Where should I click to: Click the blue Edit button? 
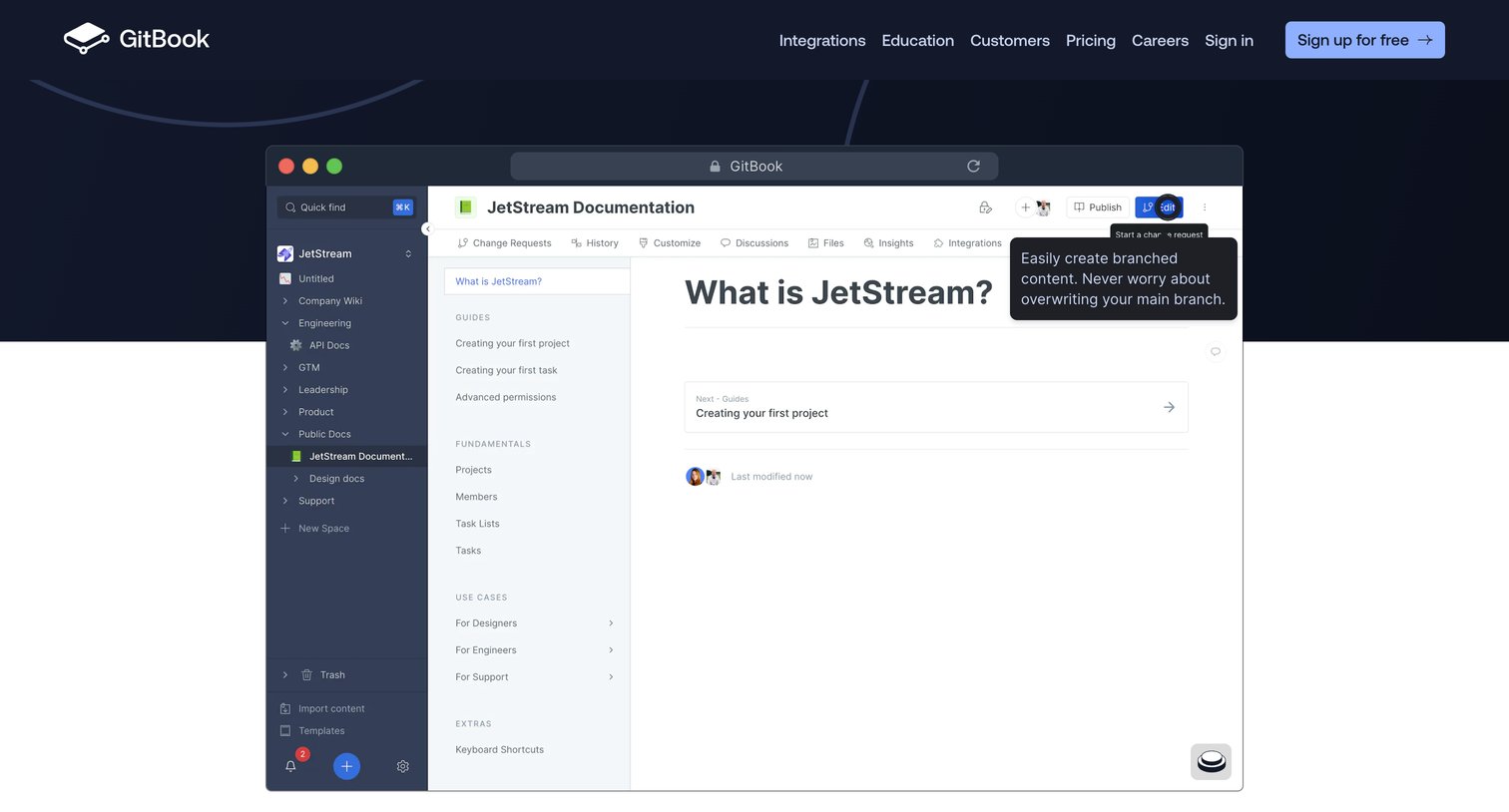point(1159,207)
